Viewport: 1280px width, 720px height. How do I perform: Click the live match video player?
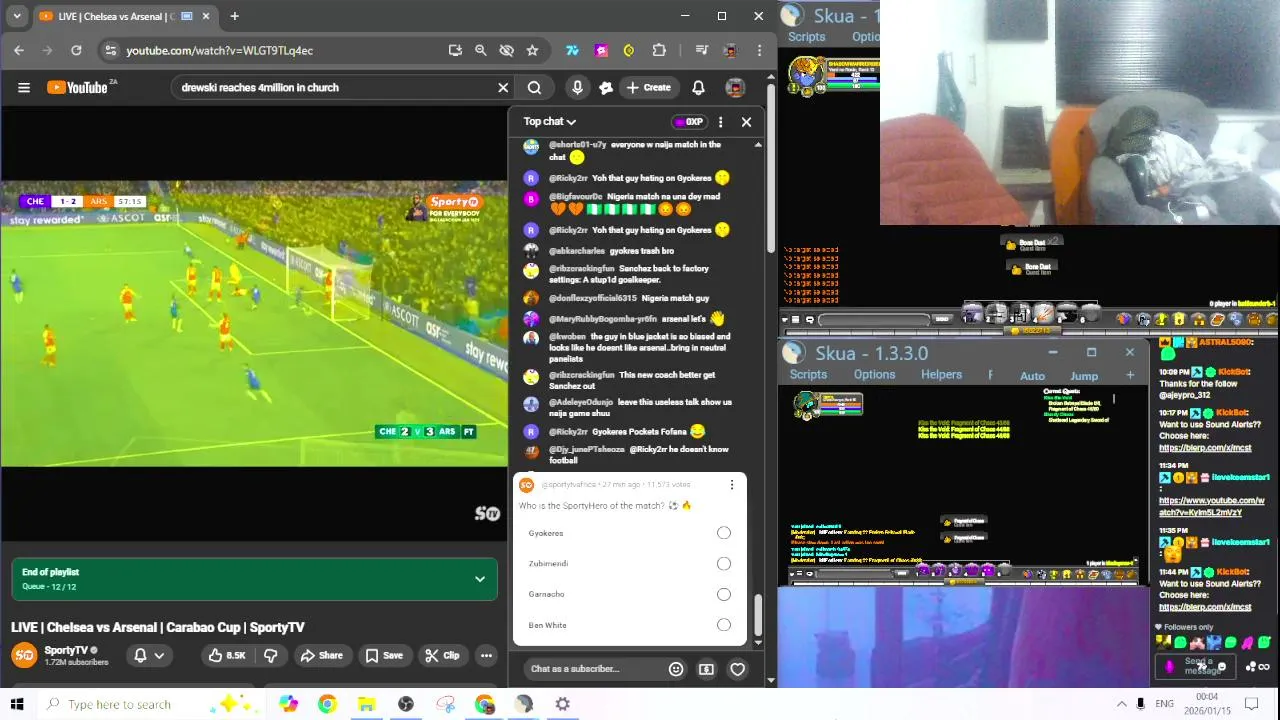click(x=254, y=323)
